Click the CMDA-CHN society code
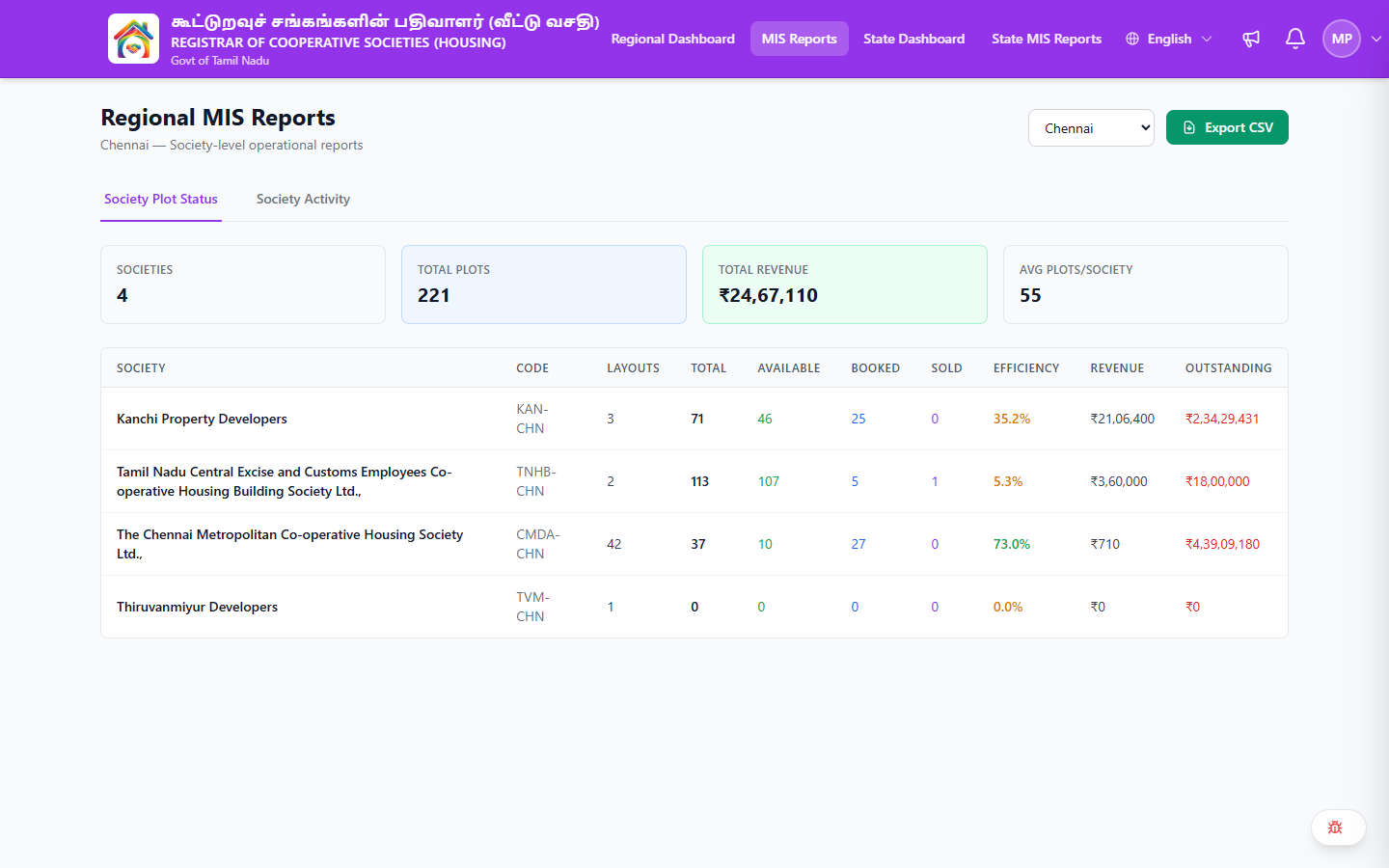The image size is (1389, 868). pyautogui.click(x=538, y=544)
